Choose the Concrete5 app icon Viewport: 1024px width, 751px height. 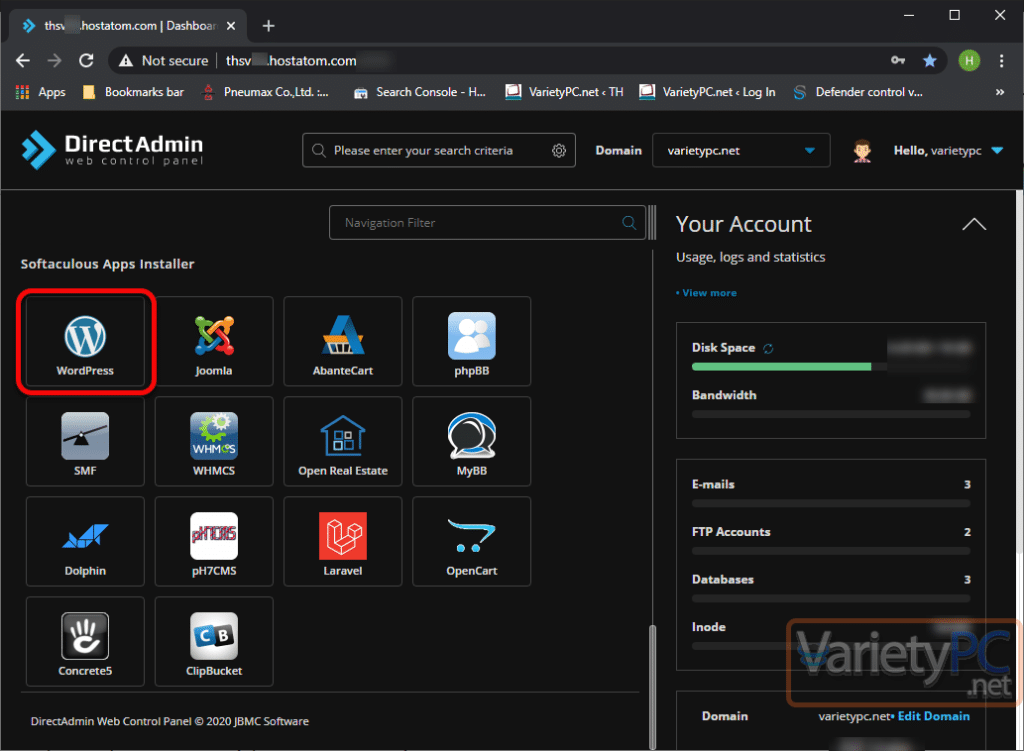(x=85, y=641)
